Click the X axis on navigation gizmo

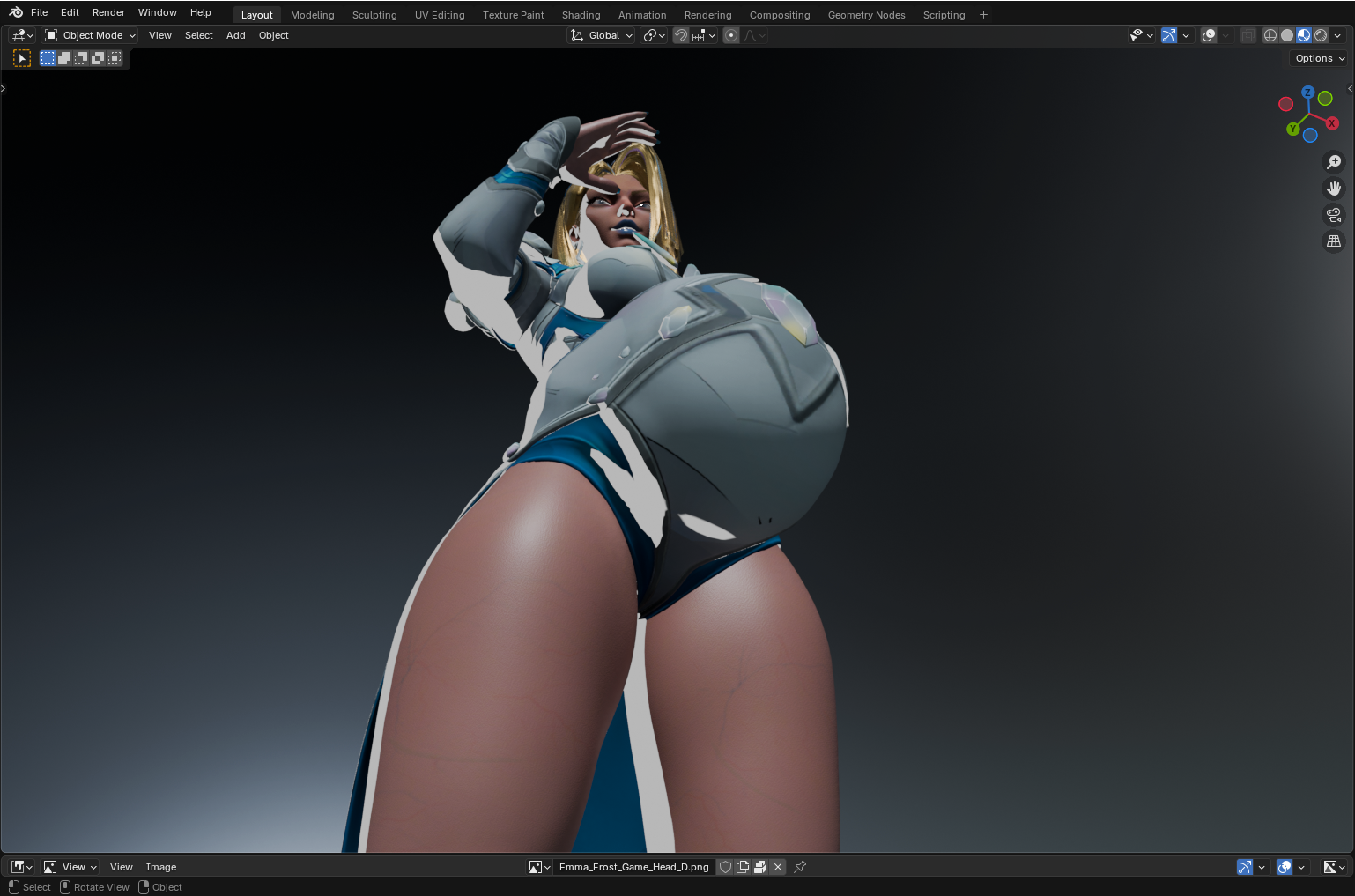pos(1332,123)
